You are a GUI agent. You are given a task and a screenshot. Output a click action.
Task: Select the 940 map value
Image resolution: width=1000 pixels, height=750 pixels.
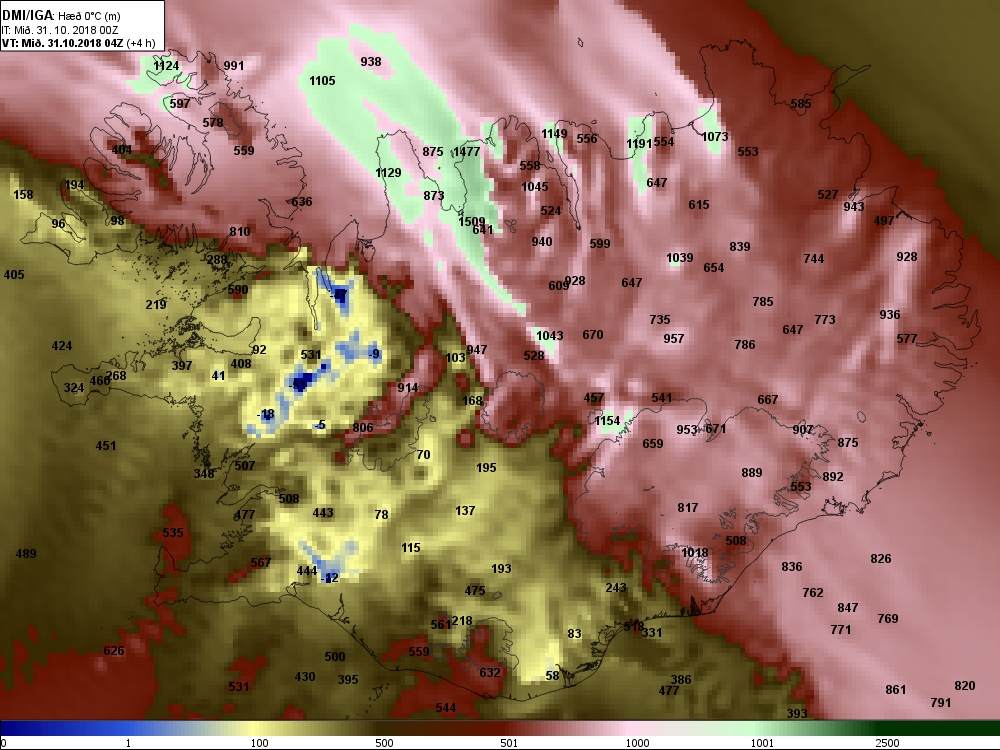(542, 242)
